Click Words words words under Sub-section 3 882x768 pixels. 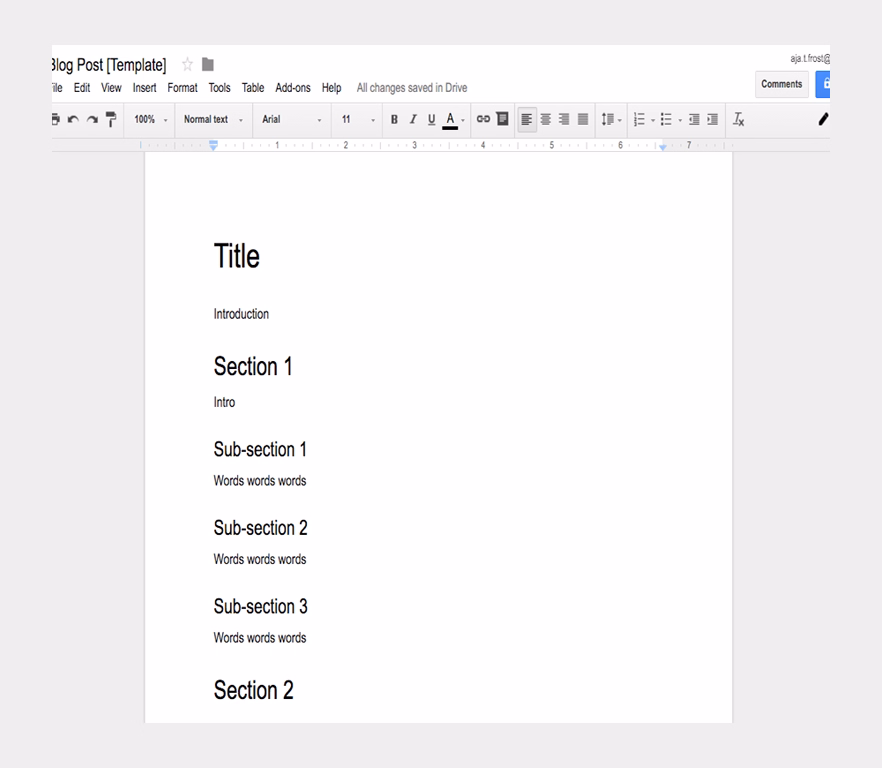(x=260, y=638)
